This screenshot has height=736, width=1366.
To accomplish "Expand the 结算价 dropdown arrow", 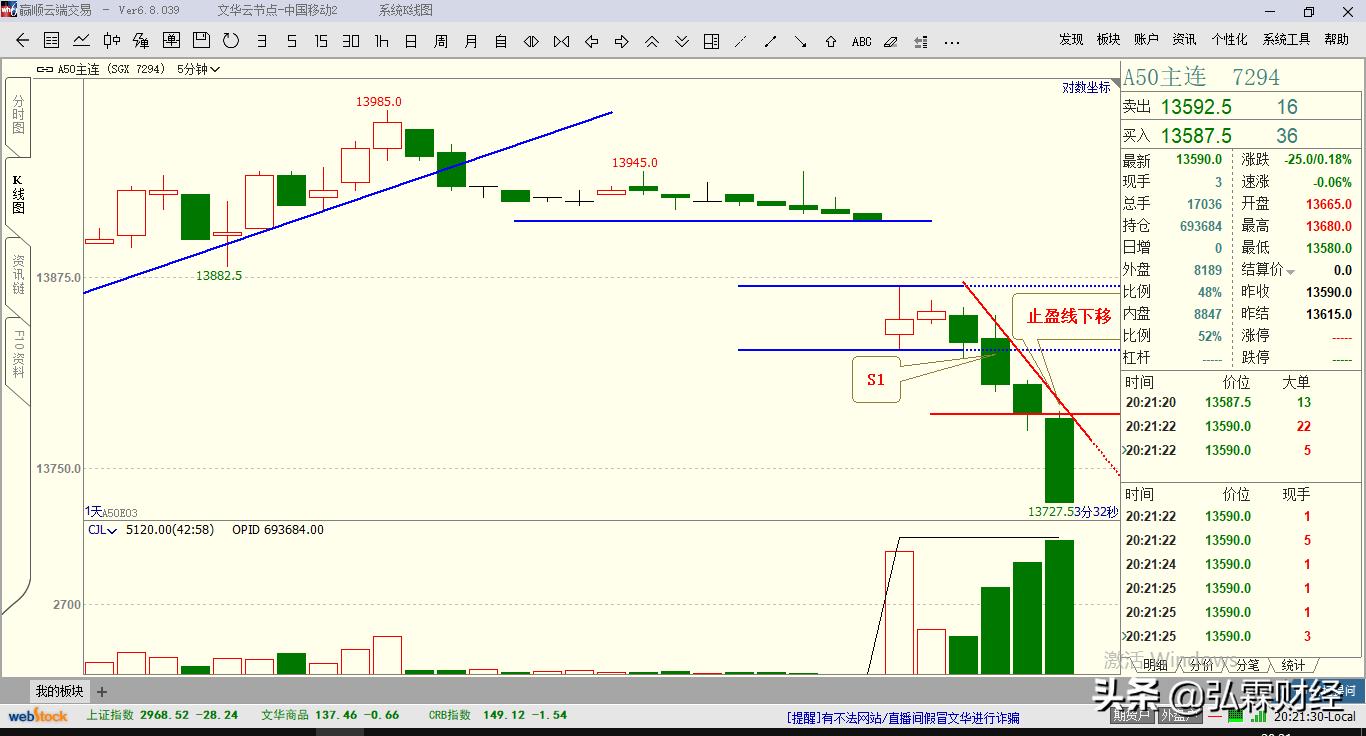I will pyautogui.click(x=1290, y=272).
